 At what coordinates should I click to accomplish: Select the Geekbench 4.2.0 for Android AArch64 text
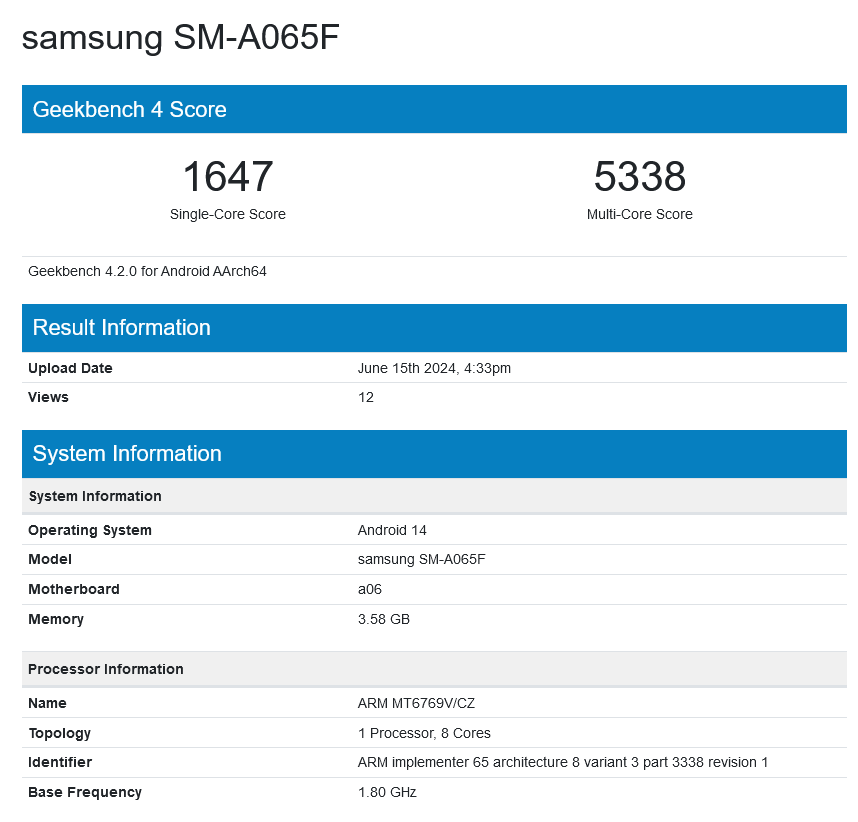coord(146,271)
